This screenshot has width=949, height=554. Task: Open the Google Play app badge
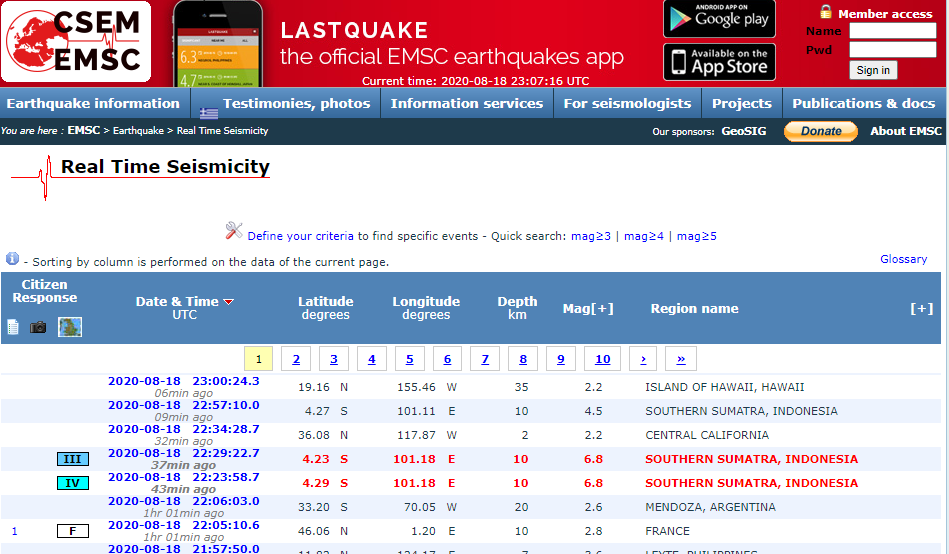718,18
